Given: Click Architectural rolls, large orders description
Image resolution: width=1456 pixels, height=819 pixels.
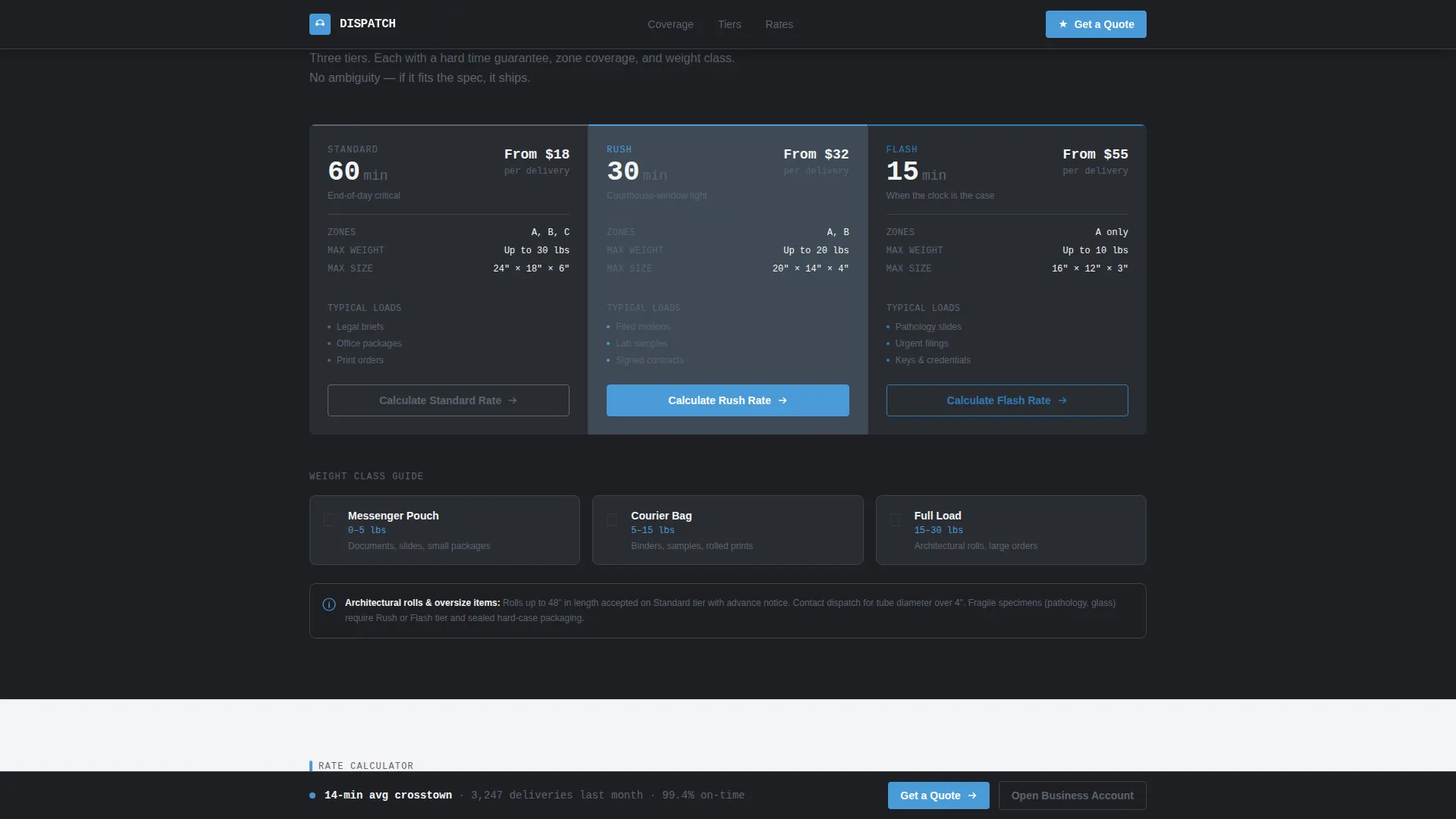Looking at the screenshot, I should (x=976, y=546).
